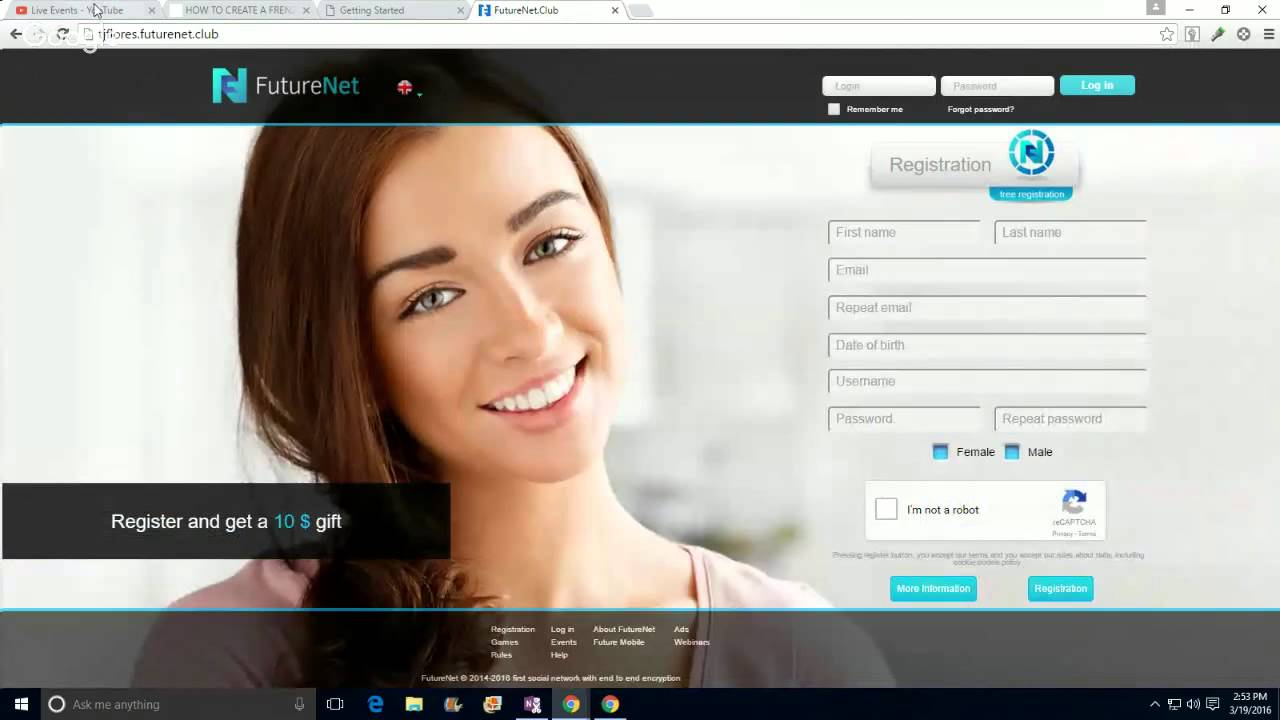Screen dimensions: 1280x720
Task: Click the key extension icon beside the star
Action: pos(1192,34)
